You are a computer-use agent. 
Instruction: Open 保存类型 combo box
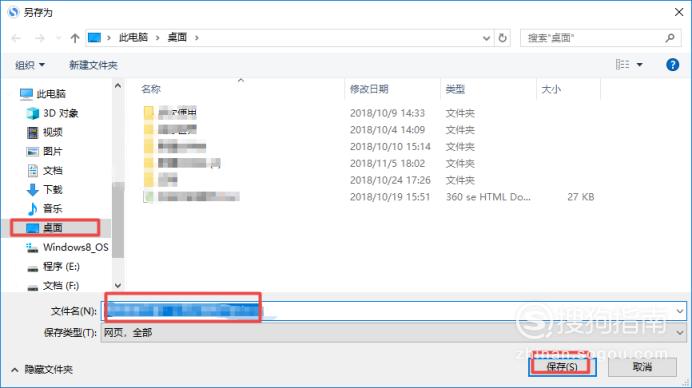click(394, 333)
